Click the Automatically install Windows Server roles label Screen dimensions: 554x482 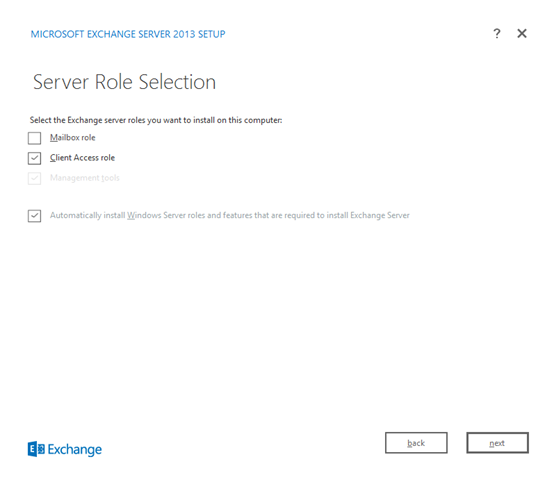(230, 215)
